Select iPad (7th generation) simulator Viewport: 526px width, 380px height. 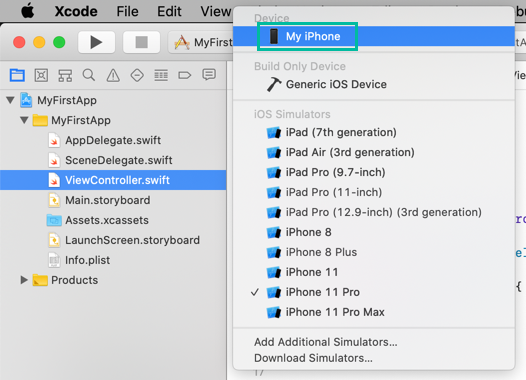[x=374, y=132]
